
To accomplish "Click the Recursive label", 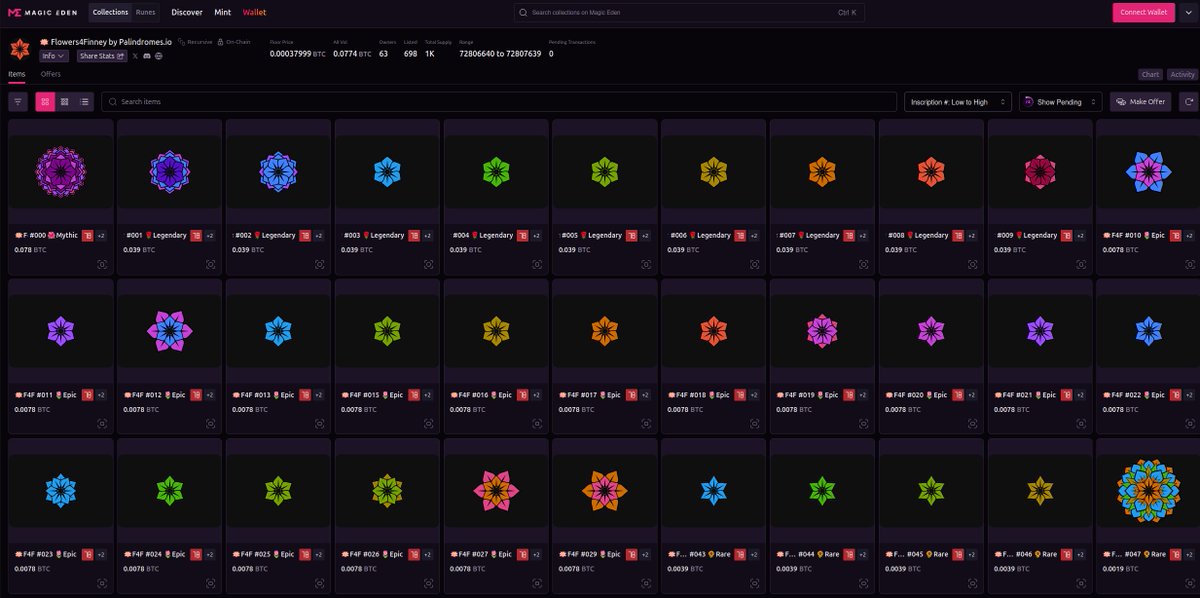I will (x=195, y=42).
